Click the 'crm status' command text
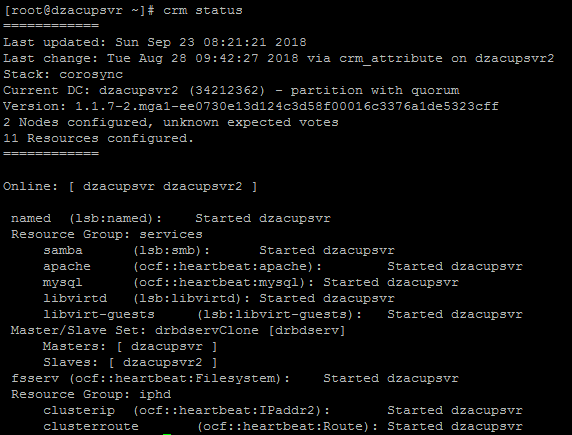This screenshot has width=572, height=435. pos(202,10)
